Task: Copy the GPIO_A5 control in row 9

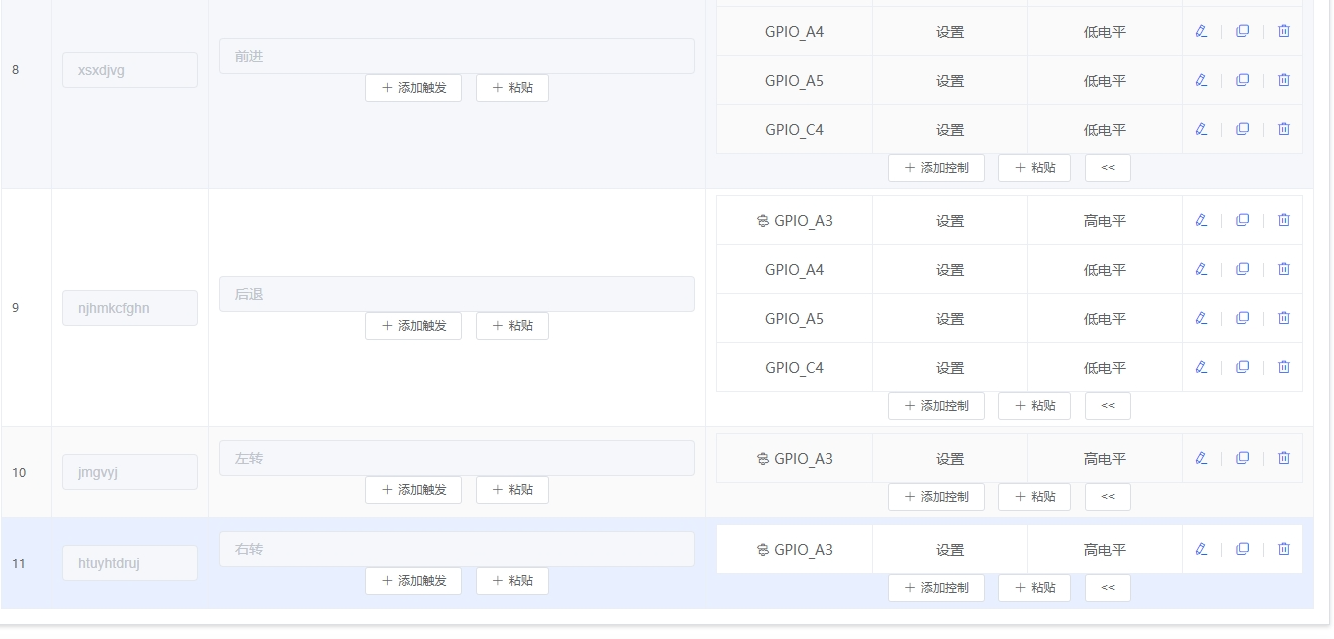Action: tap(1242, 318)
